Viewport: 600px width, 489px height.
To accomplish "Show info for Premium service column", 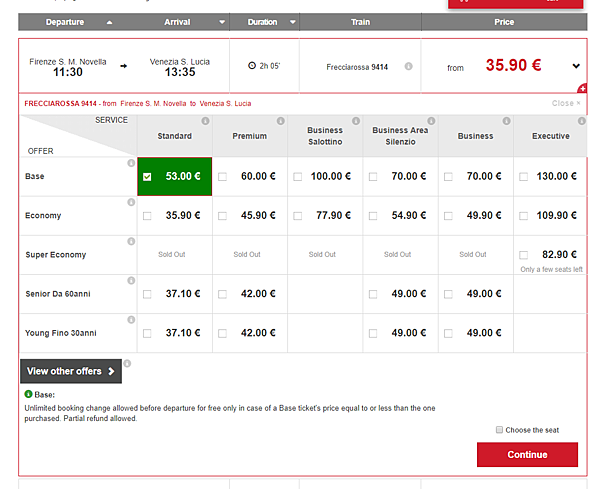I will [281, 121].
